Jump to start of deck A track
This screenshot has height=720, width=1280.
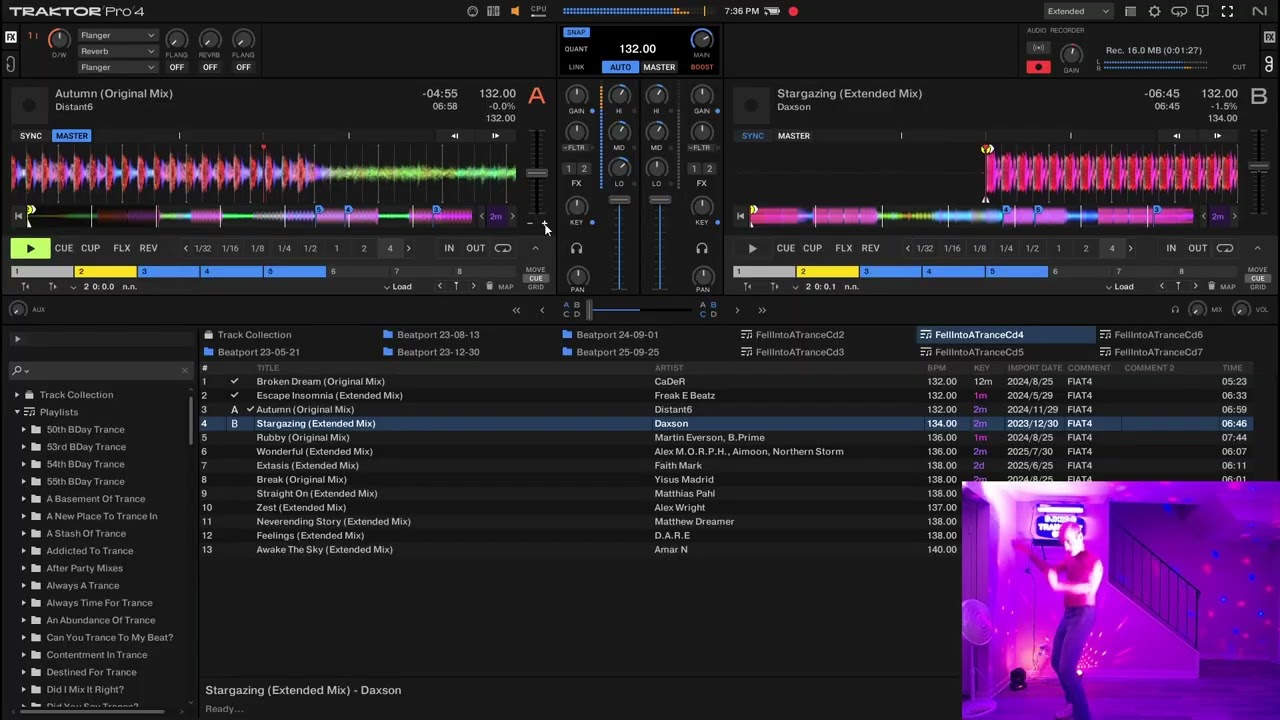click(17, 216)
